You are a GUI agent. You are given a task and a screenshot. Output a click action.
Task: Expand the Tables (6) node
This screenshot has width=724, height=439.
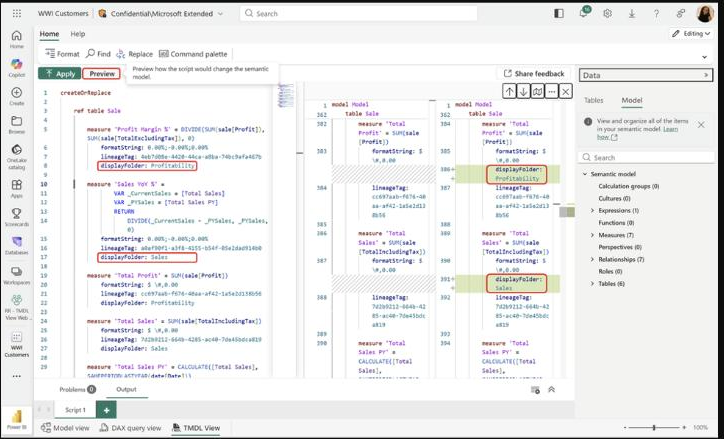pyautogui.click(x=592, y=283)
